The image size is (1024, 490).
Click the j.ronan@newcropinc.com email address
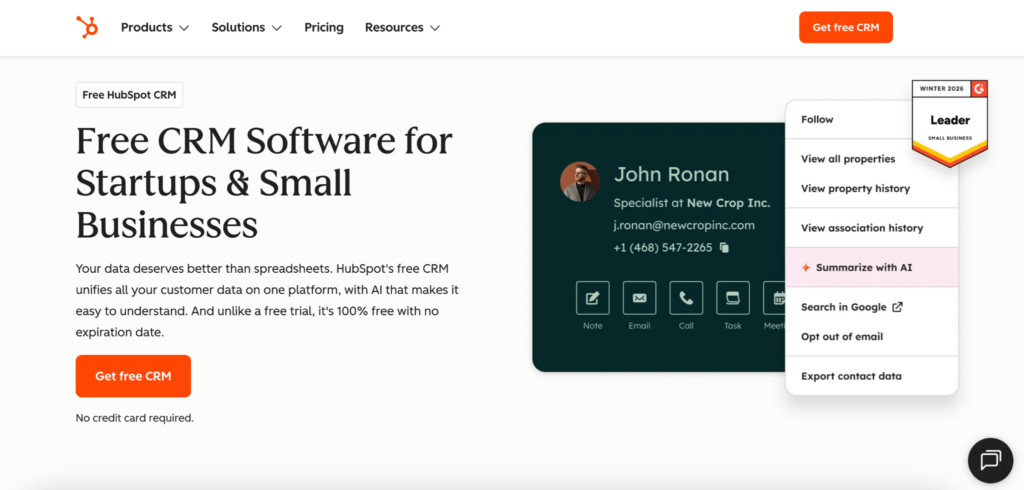[684, 225]
